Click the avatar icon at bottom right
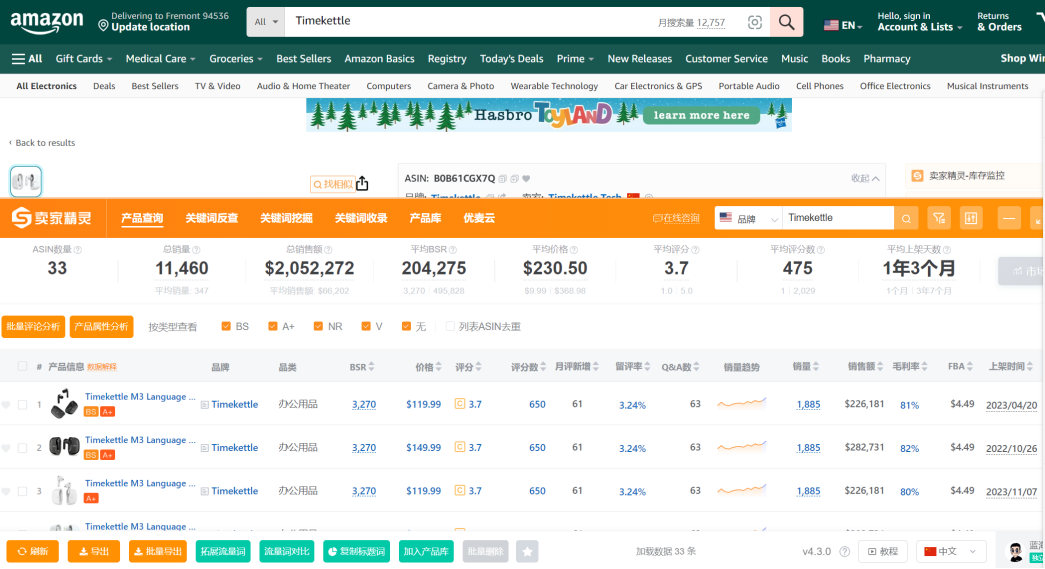1045x569 pixels. pyautogui.click(x=1015, y=551)
